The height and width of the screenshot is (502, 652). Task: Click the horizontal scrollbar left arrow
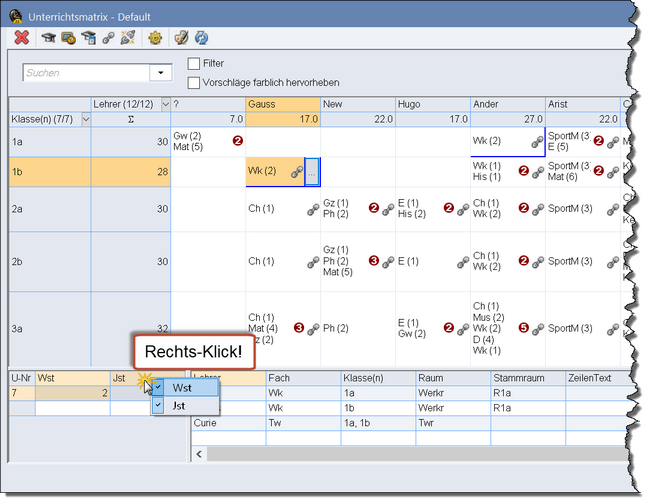[x=199, y=454]
